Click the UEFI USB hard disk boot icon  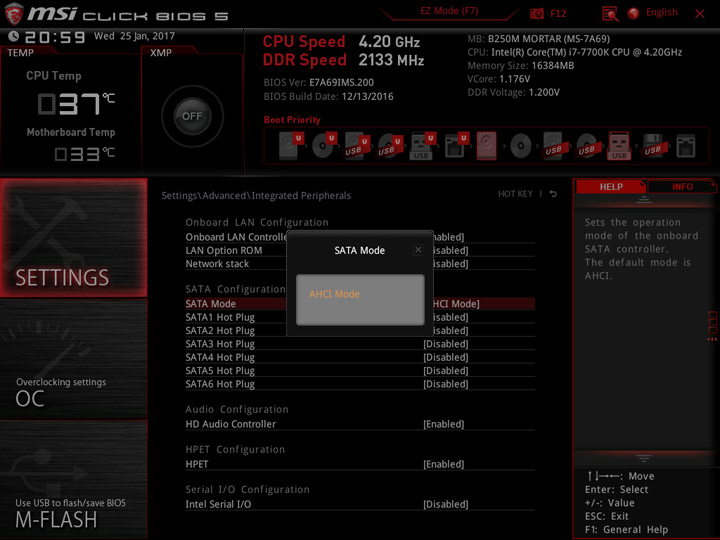[x=357, y=146]
